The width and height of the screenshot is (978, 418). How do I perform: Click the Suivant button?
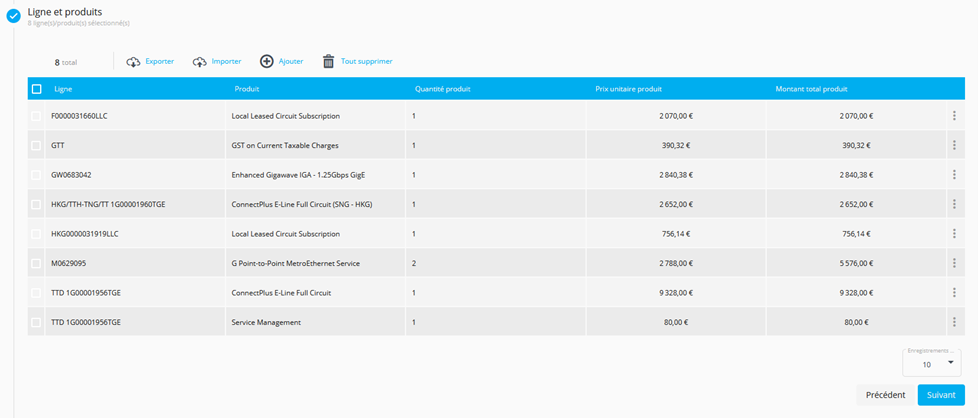click(x=940, y=395)
